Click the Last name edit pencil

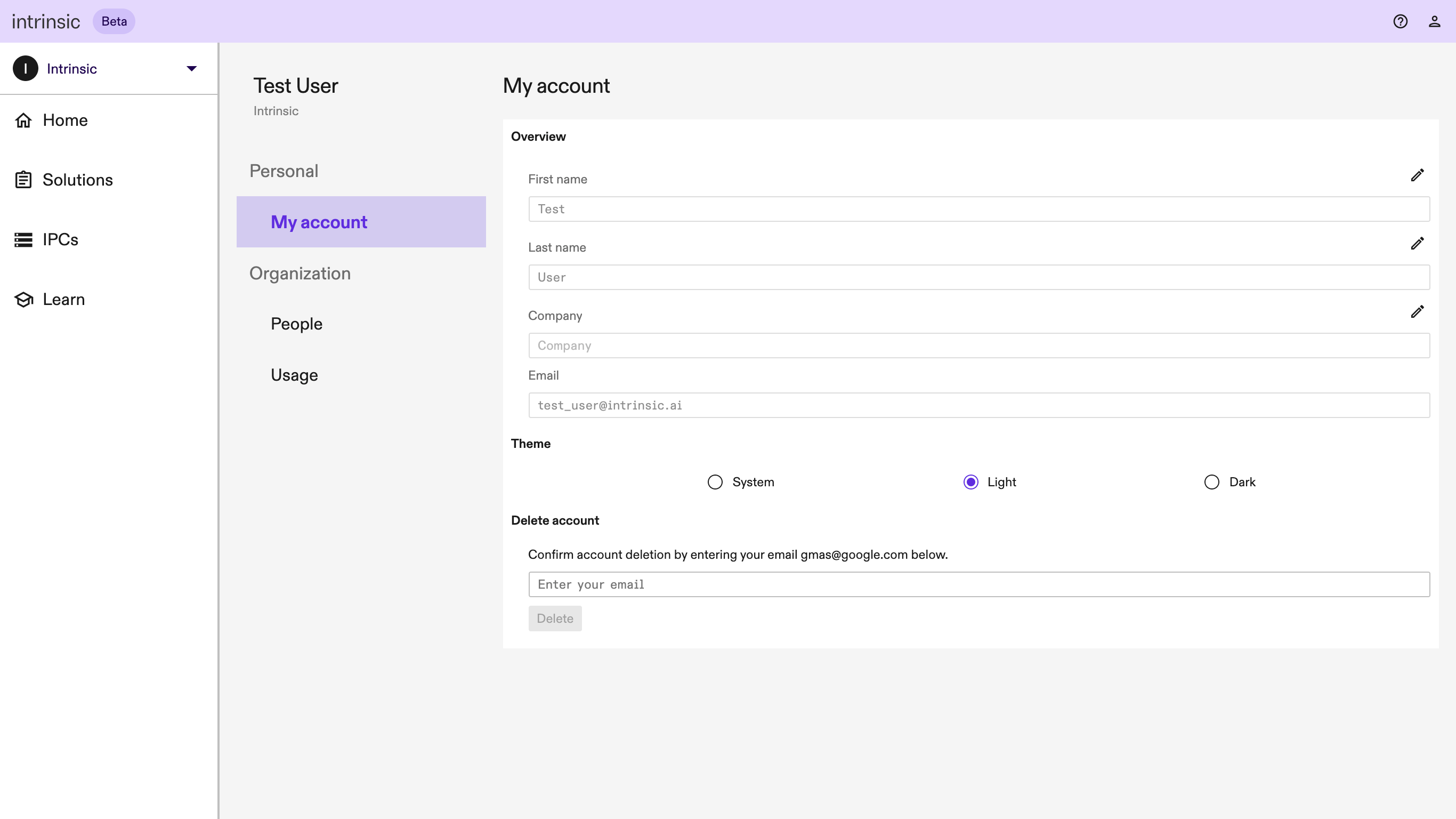[x=1417, y=244]
